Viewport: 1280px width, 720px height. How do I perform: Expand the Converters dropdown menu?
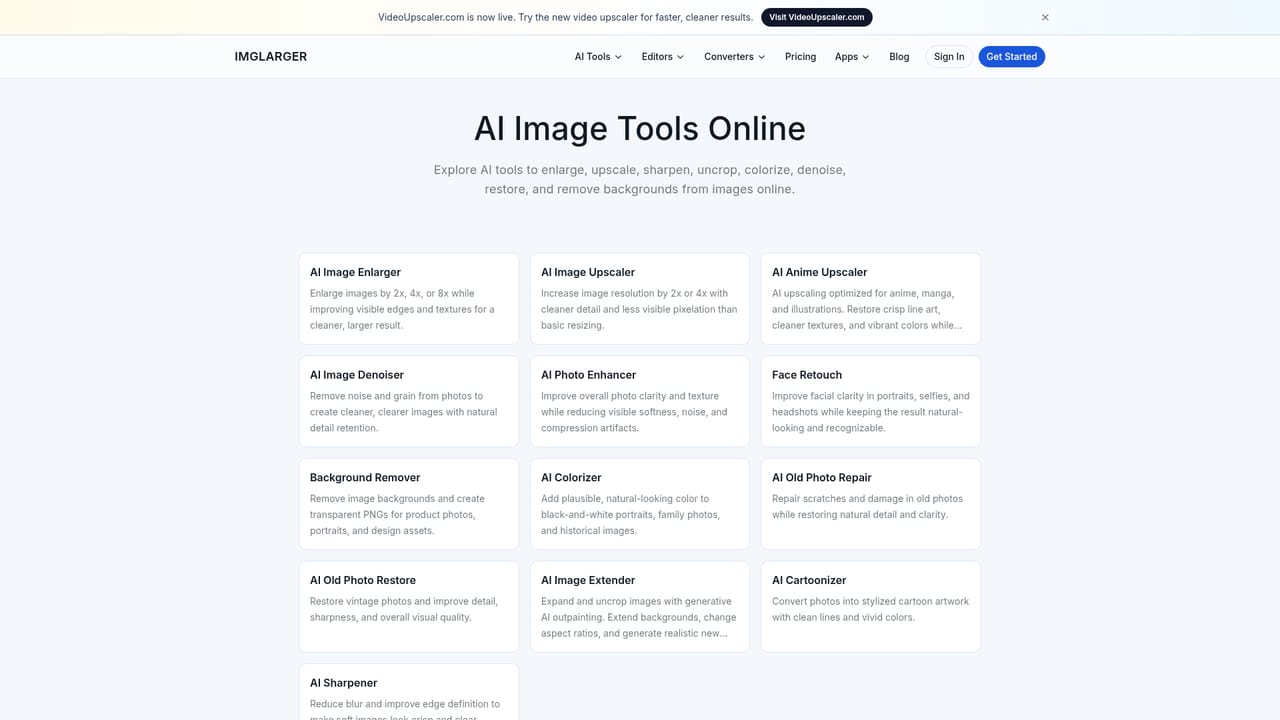[734, 57]
